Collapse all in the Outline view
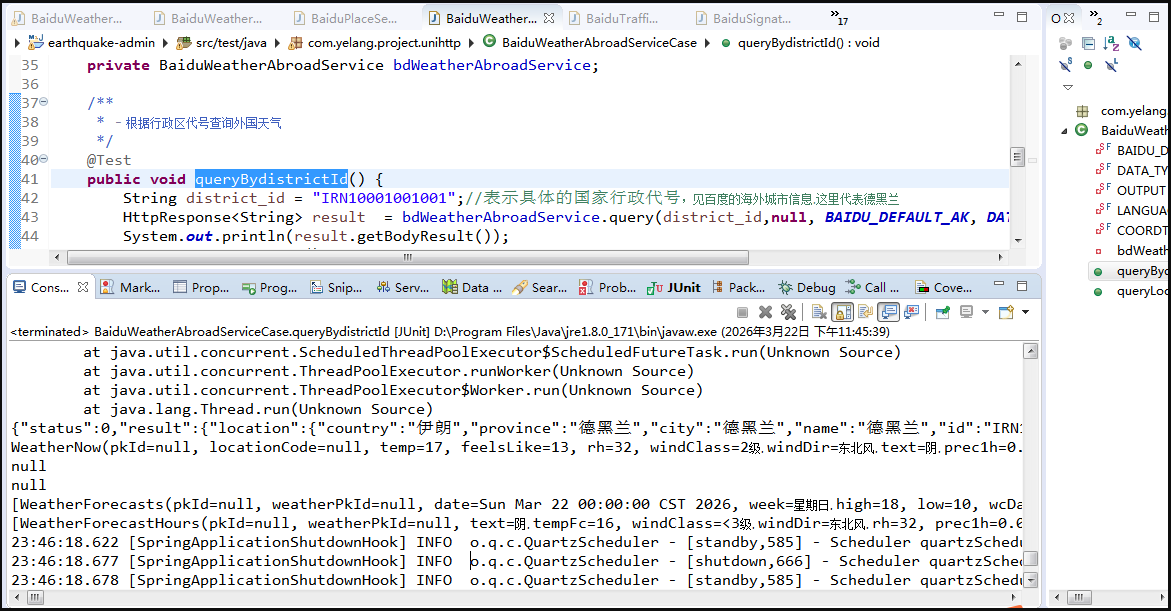This screenshot has height=611, width=1171. pyautogui.click(x=1088, y=43)
